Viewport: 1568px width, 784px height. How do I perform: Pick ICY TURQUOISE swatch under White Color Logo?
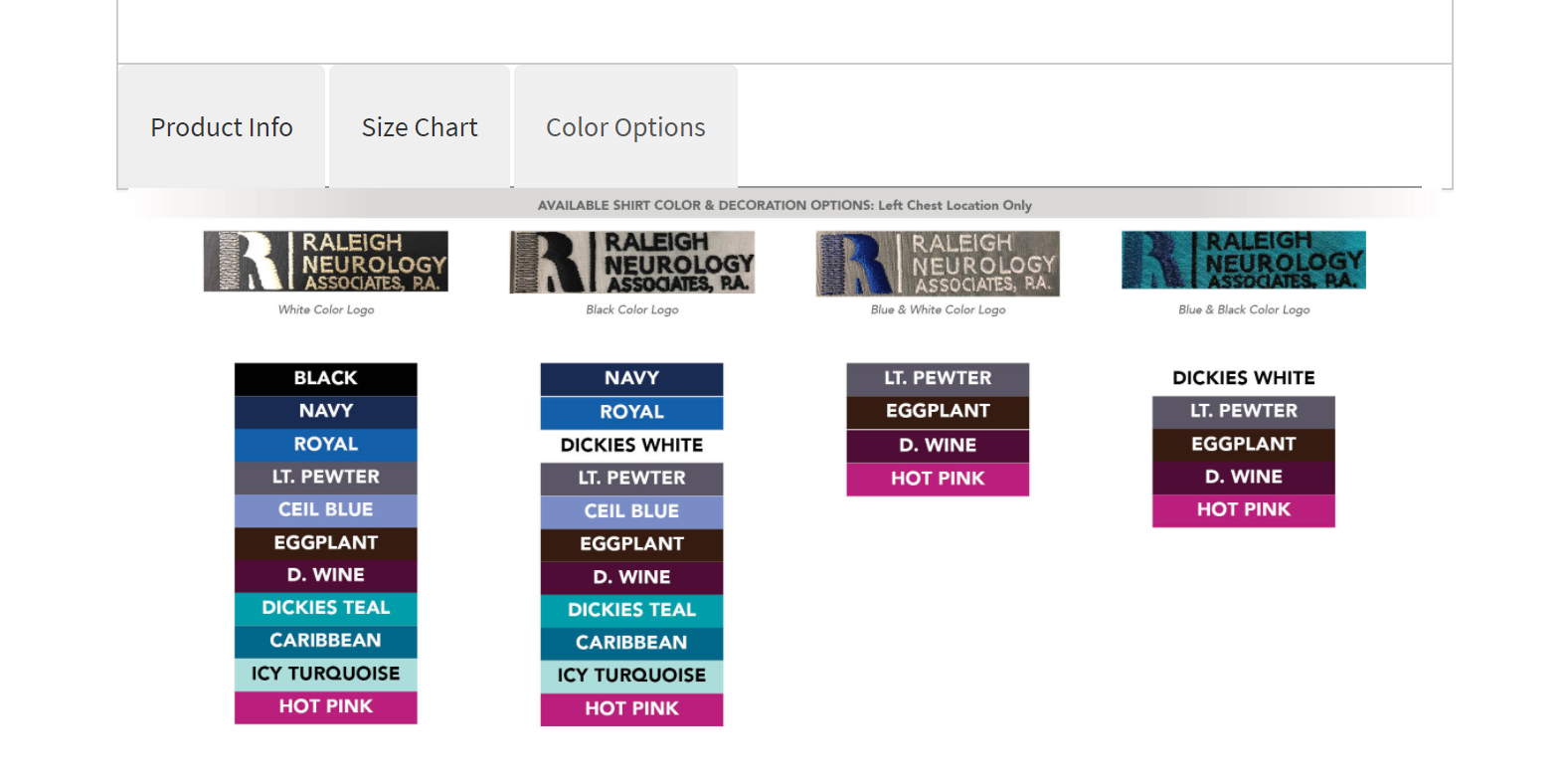tap(326, 675)
